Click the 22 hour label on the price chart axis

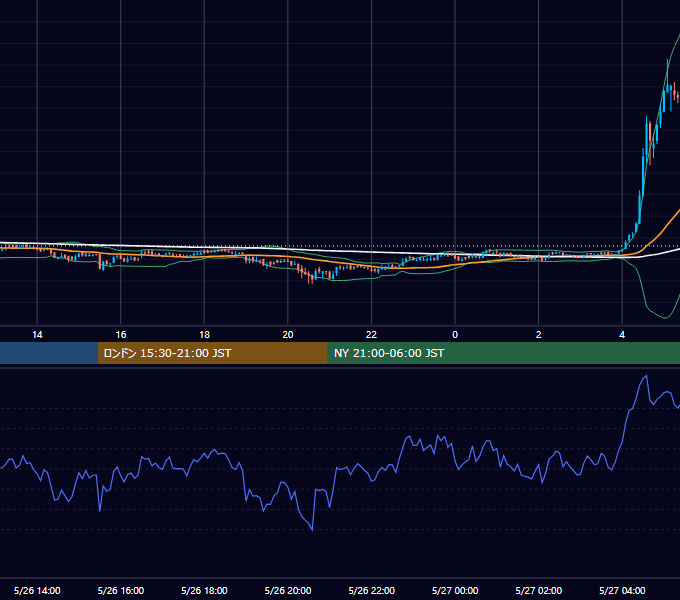371,335
